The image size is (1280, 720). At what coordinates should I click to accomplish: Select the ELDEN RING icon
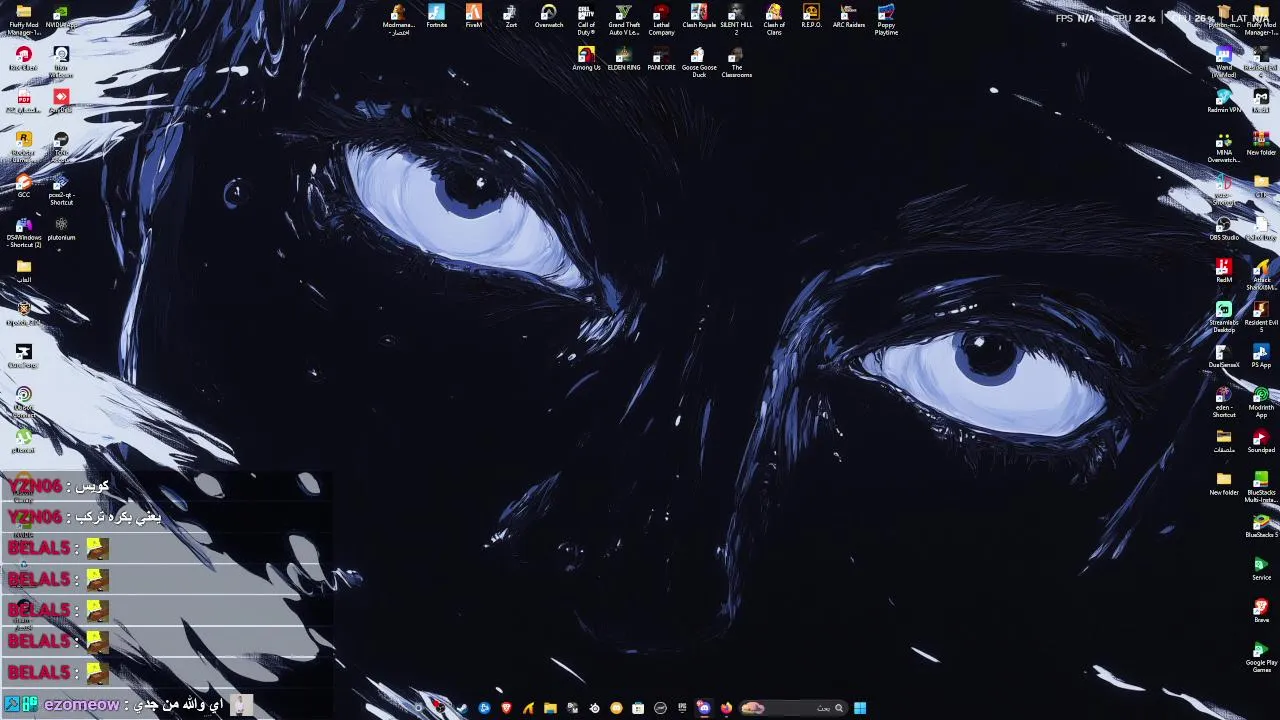(x=624, y=59)
